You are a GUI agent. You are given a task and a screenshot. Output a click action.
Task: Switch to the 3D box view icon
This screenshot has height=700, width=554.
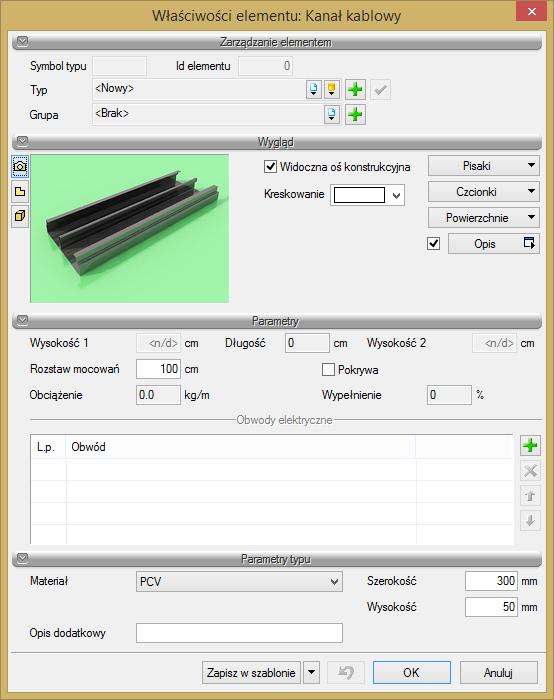coord(20,216)
